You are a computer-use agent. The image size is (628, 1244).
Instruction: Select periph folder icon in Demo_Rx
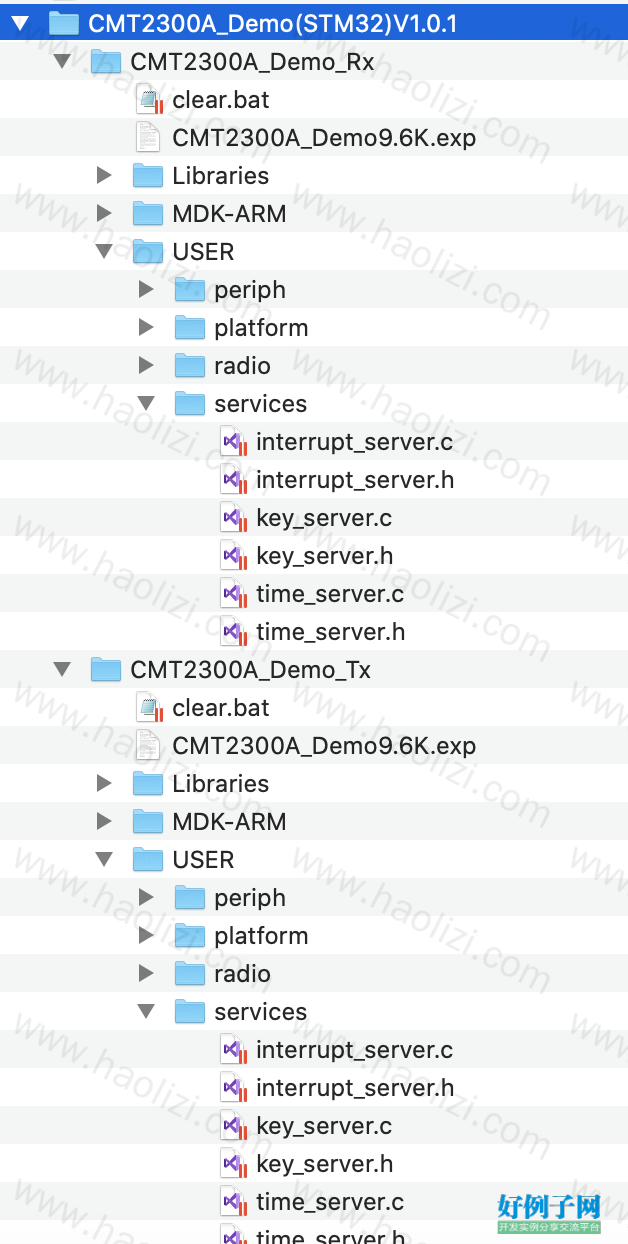point(190,290)
